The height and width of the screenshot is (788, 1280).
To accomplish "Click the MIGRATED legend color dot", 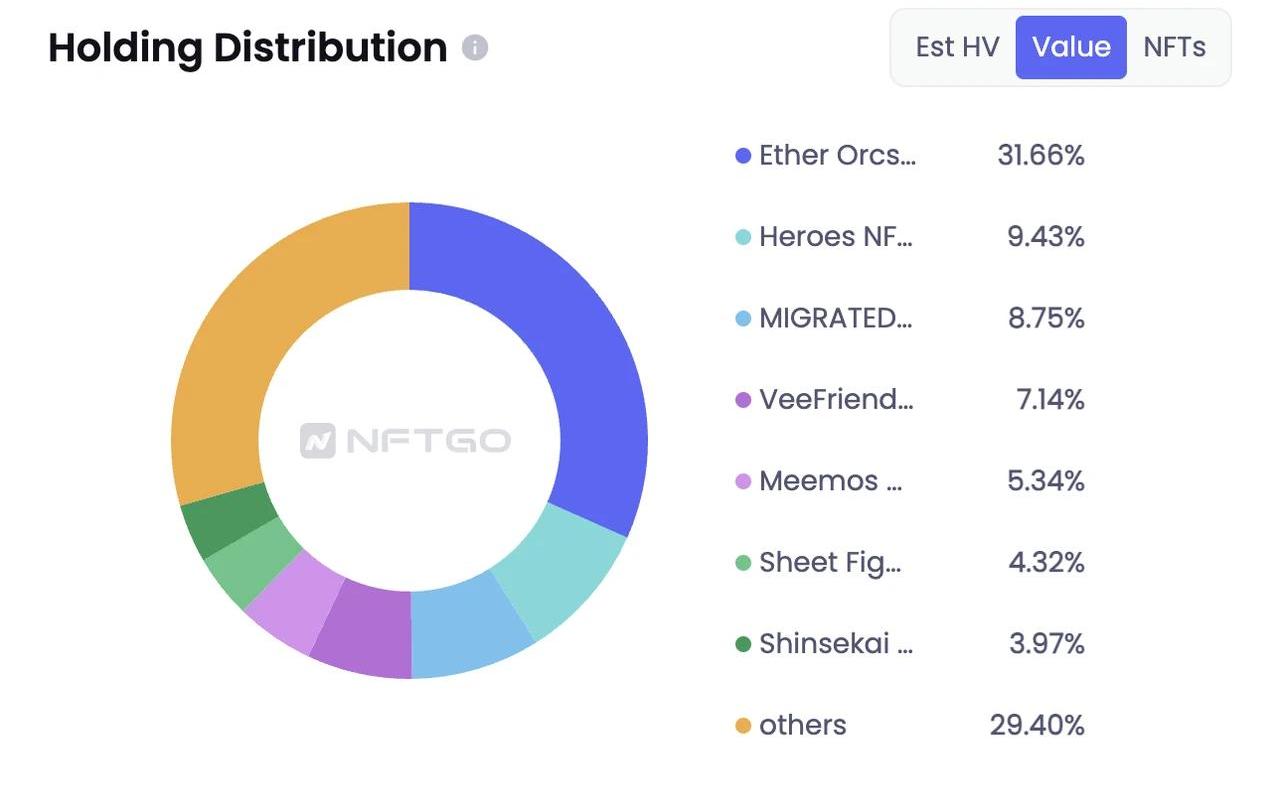I will coord(743,319).
